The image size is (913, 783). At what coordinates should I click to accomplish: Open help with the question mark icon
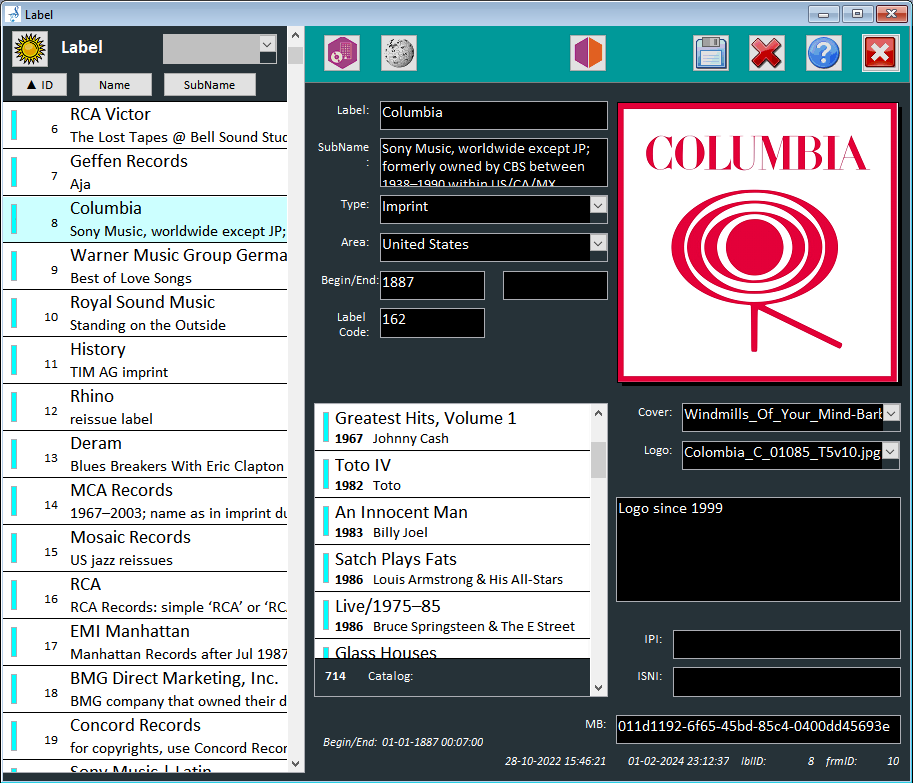click(823, 53)
